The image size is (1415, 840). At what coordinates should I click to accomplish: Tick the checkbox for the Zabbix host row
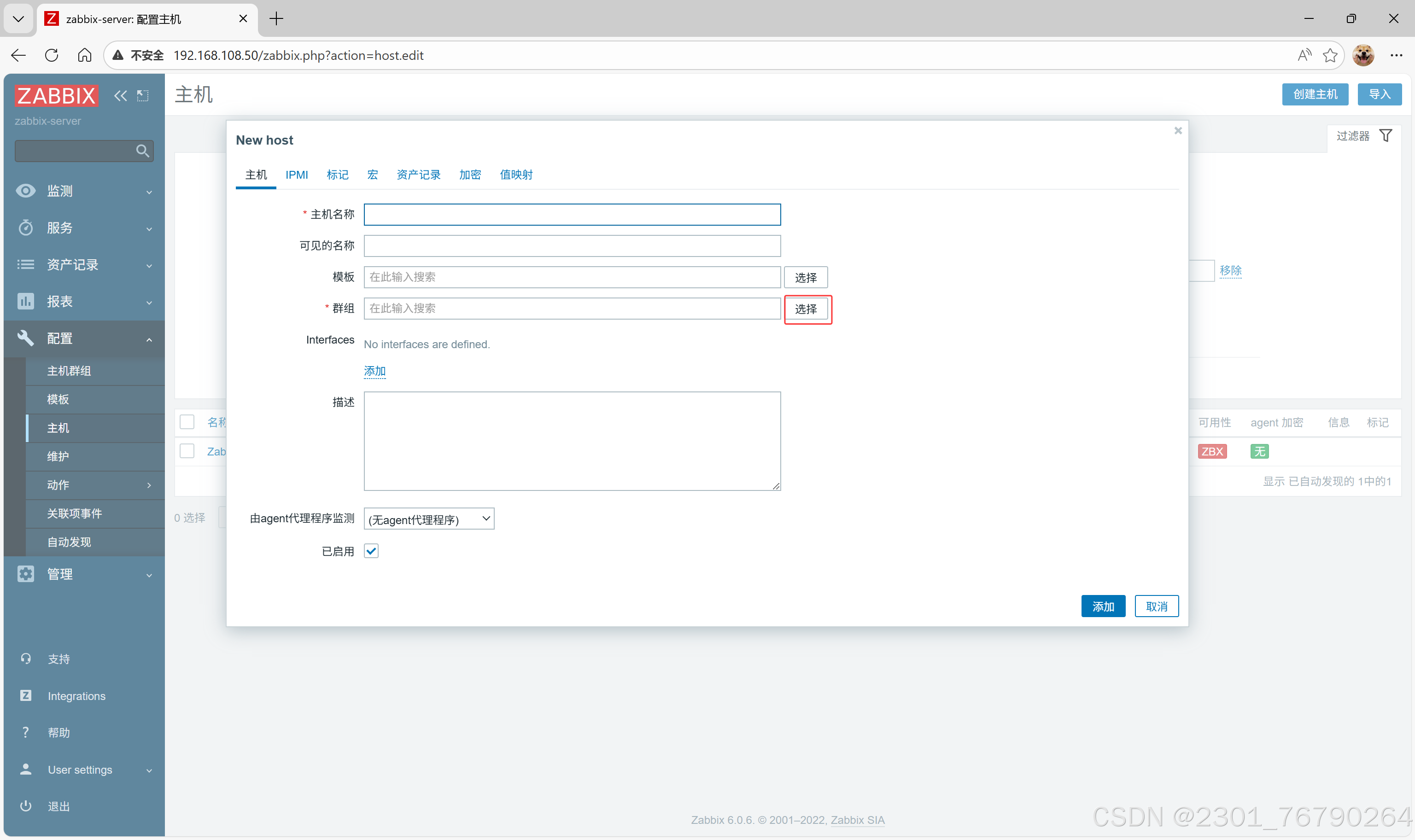click(x=187, y=451)
